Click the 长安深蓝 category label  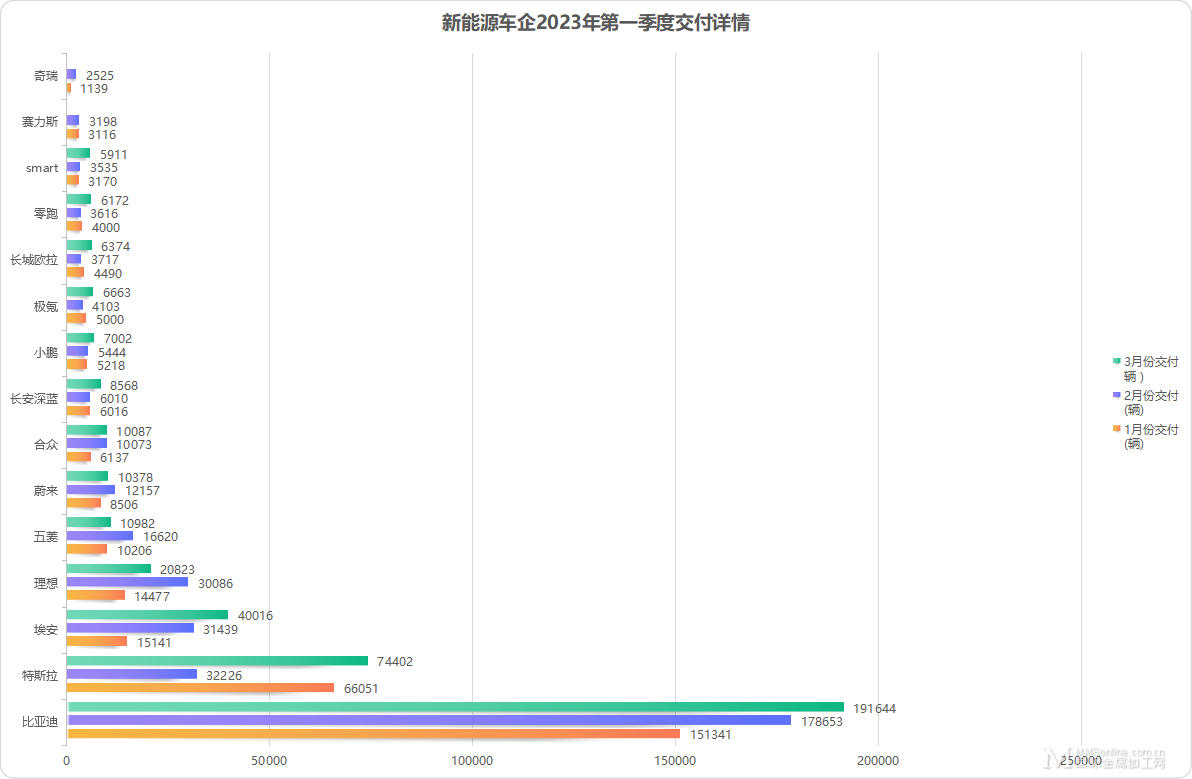point(33,398)
